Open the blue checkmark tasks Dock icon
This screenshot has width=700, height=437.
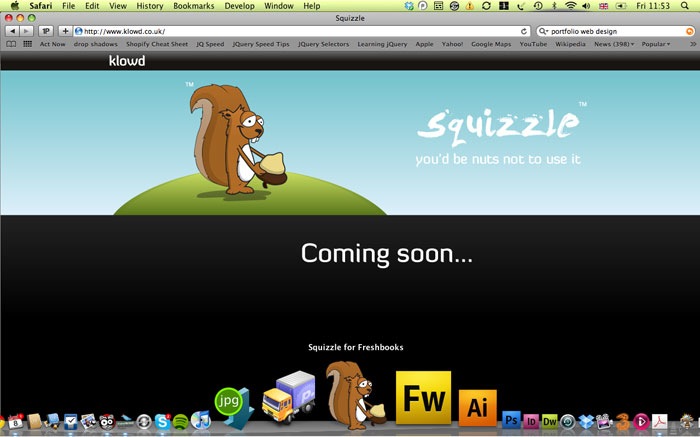pyautogui.click(x=71, y=421)
